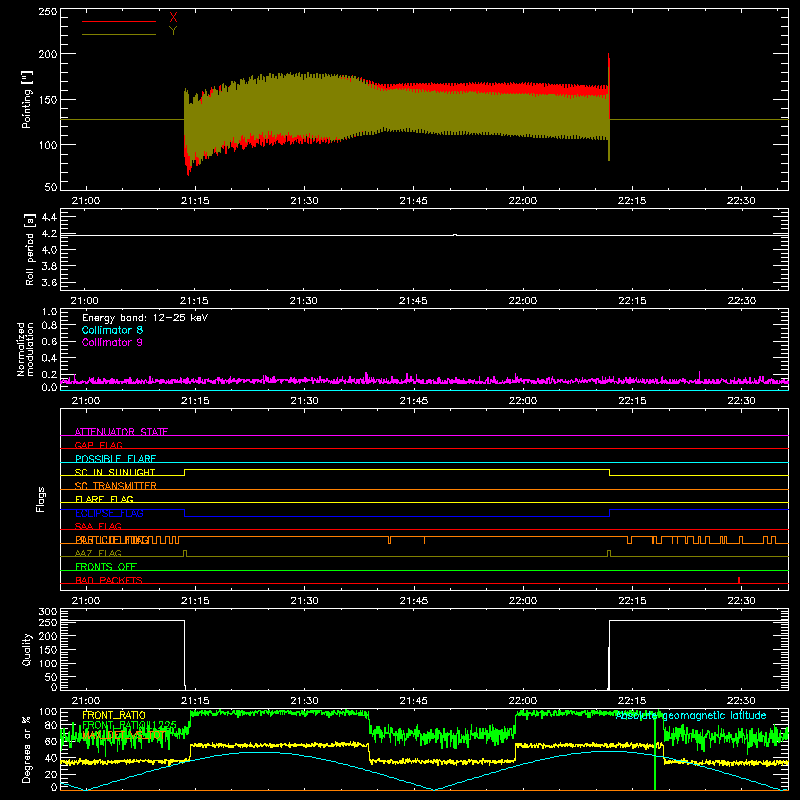Click the AA7_FLAG label
This screenshot has width=800, height=800.
98,553
